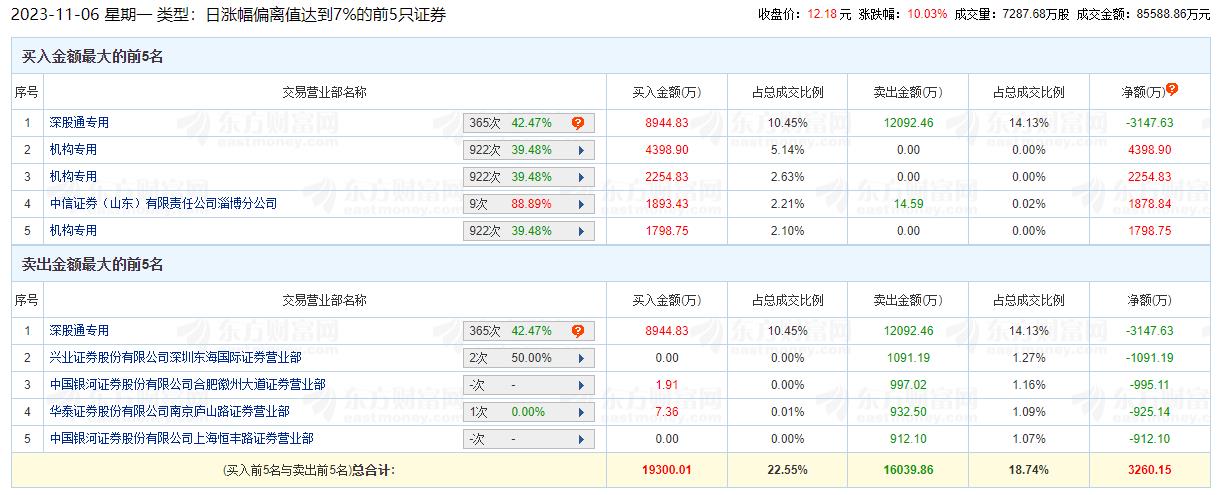The height and width of the screenshot is (495, 1220).
Task: Open 中国银河证券合肥徽州大道证券营业部 link
Action: tap(187, 385)
